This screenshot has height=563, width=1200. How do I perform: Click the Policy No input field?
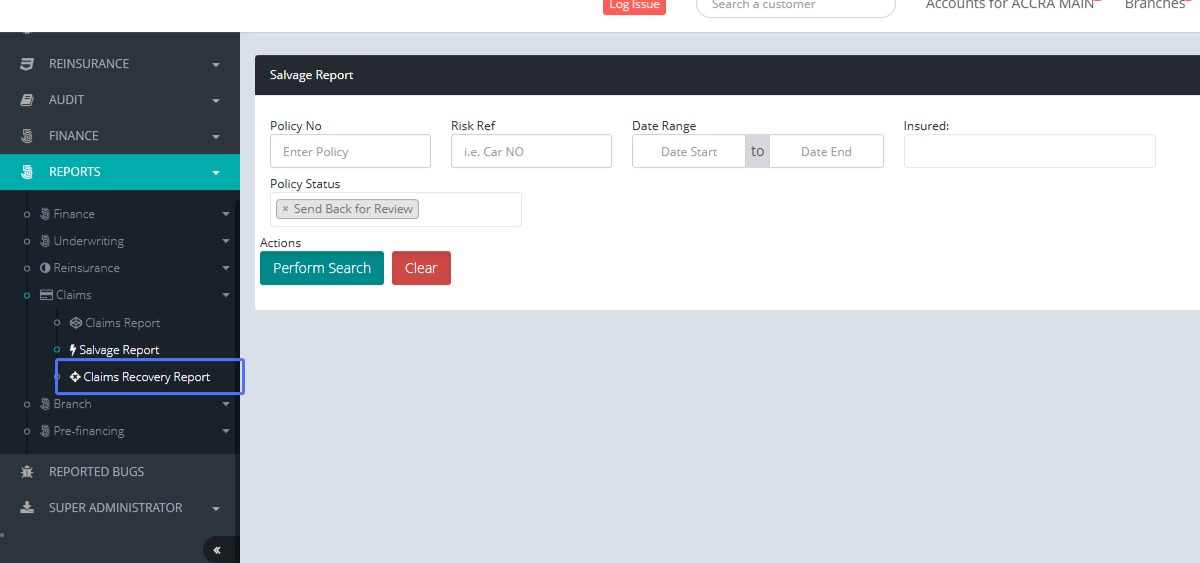(x=350, y=151)
